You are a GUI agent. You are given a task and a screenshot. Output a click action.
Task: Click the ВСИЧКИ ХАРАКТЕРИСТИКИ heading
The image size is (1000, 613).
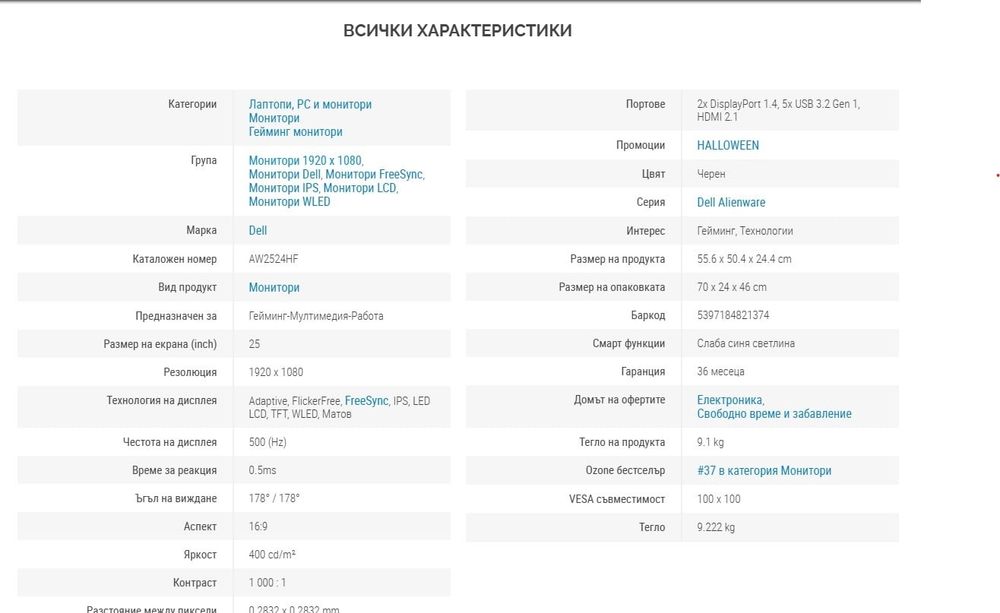tap(458, 31)
